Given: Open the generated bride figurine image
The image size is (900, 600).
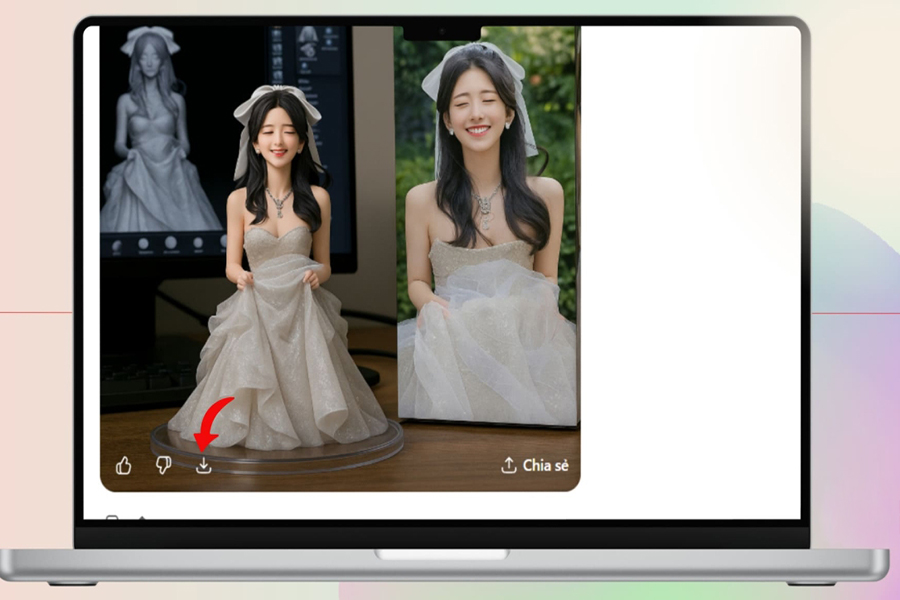Looking at the screenshot, I should (x=340, y=258).
